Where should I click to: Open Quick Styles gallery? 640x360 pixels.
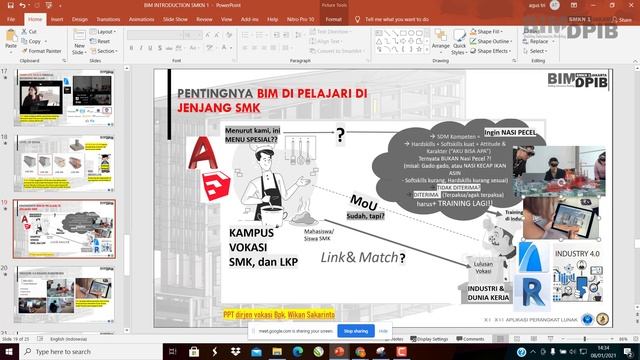459,42
